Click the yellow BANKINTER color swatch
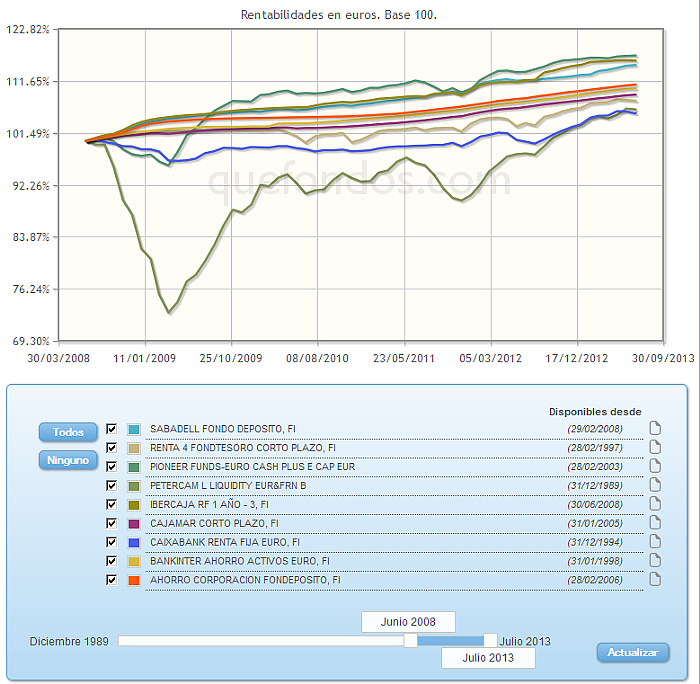The image size is (700, 684). tap(133, 561)
